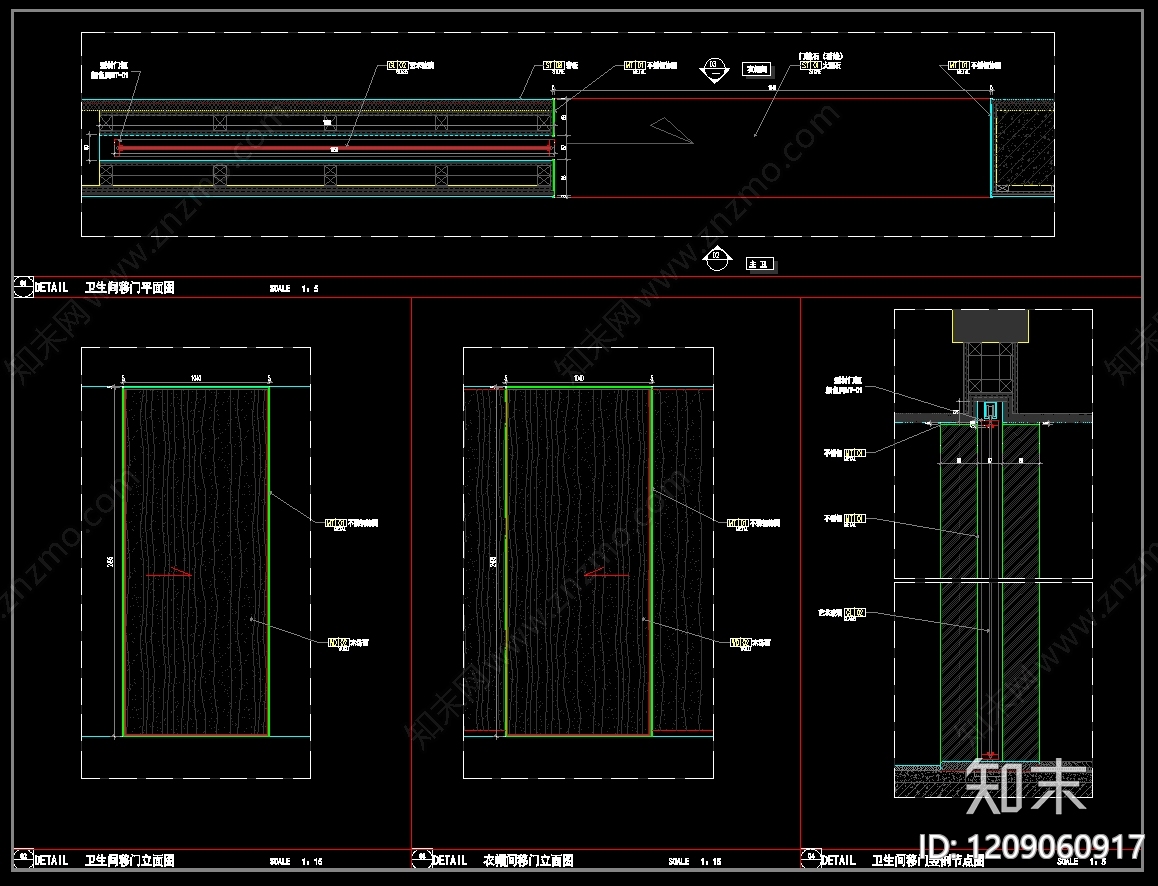This screenshot has height=886, width=1158.
Task: Click the 卫生间移门立面图 drawing title
Action: pos(130,860)
